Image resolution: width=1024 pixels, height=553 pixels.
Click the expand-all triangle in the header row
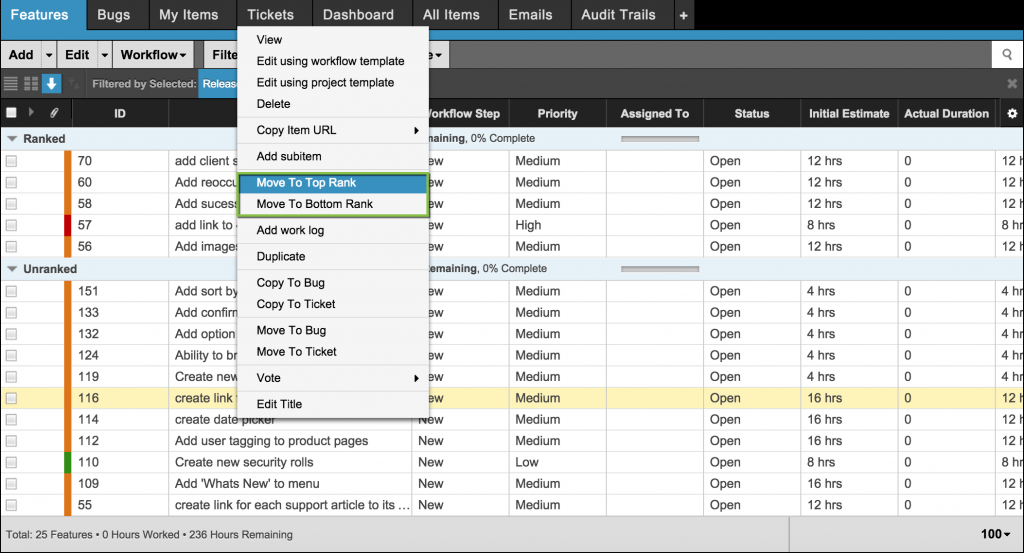pos(31,112)
